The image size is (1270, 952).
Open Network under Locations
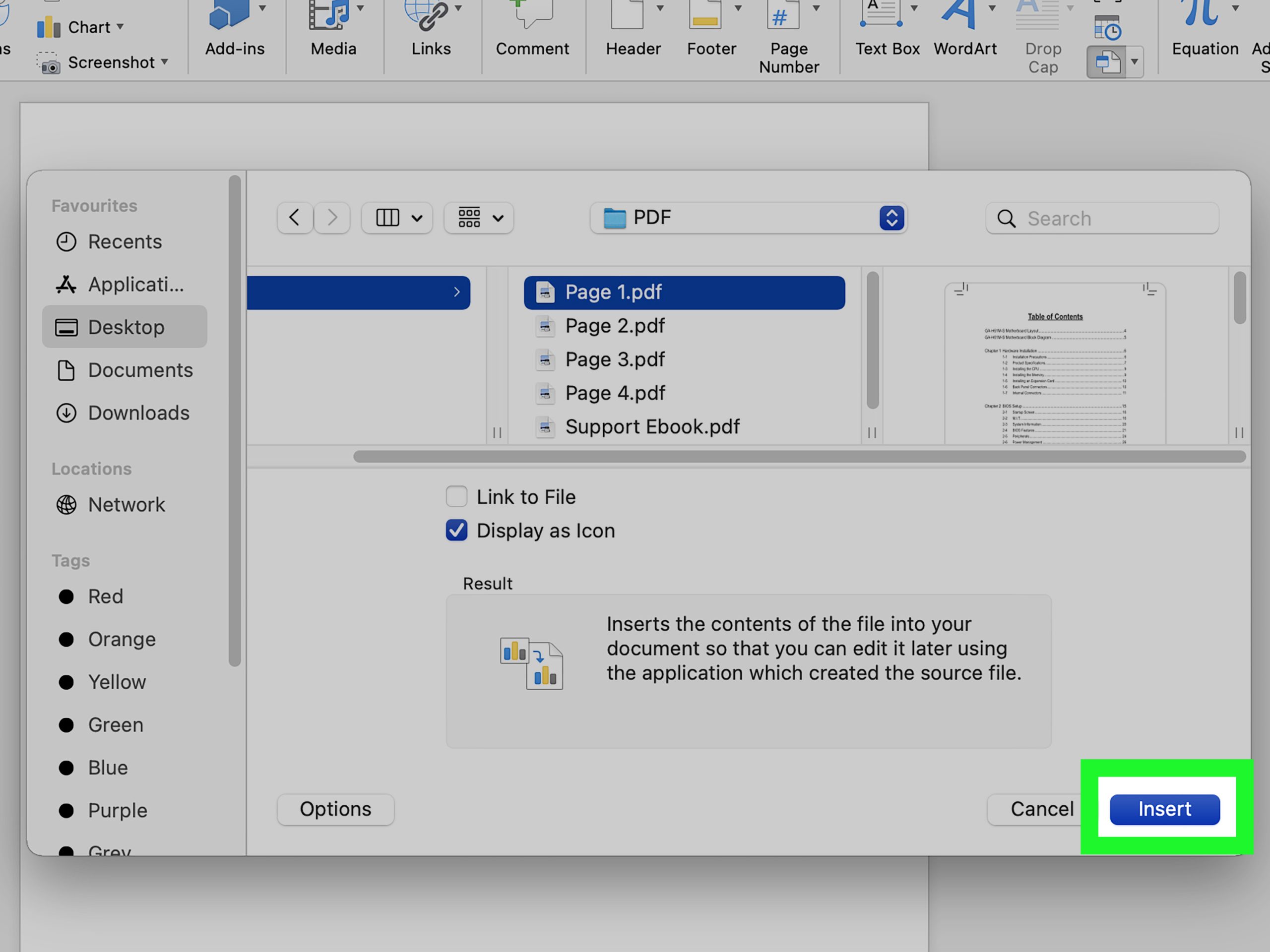pyautogui.click(x=125, y=504)
